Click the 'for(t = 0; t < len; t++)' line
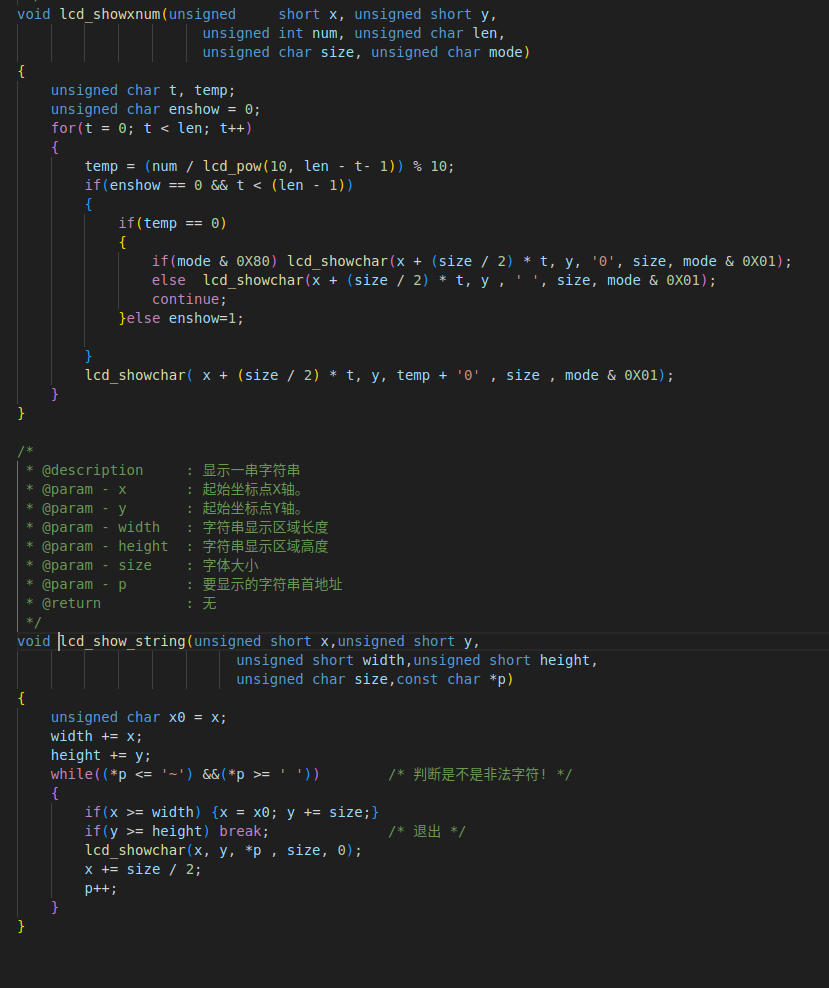The width and height of the screenshot is (829, 988). point(152,128)
